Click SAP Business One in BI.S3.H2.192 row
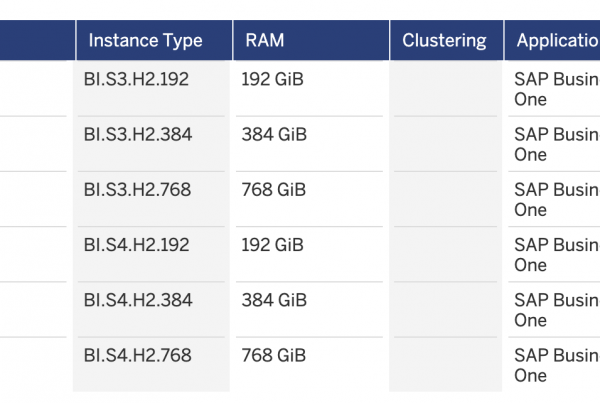This screenshot has width=600, height=403. click(x=557, y=89)
